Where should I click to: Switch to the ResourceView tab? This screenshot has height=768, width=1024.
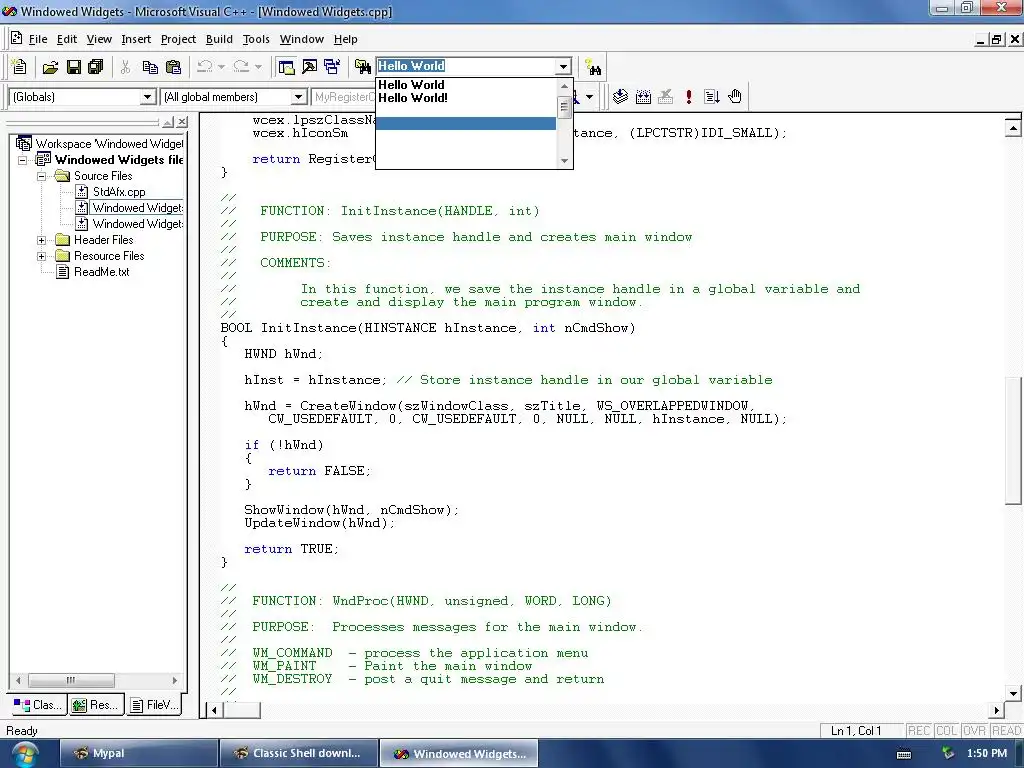[97, 705]
